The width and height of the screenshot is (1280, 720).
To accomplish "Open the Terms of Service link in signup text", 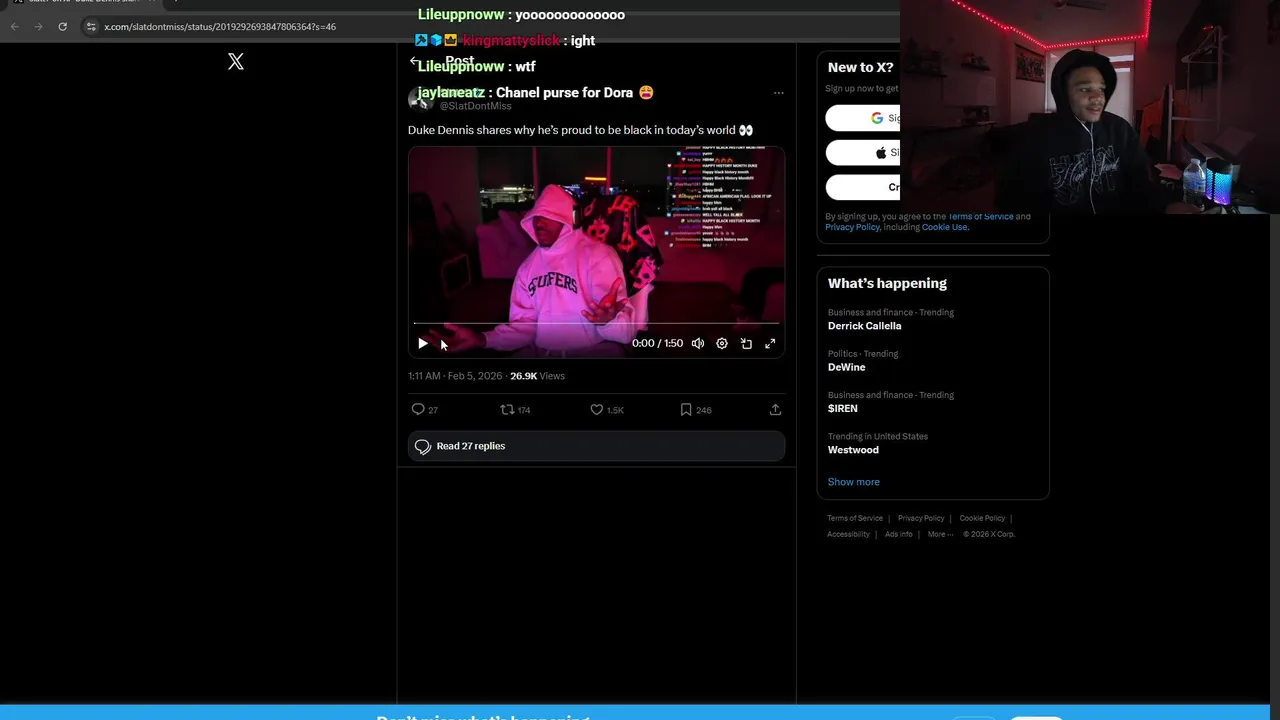I will click(x=980, y=216).
